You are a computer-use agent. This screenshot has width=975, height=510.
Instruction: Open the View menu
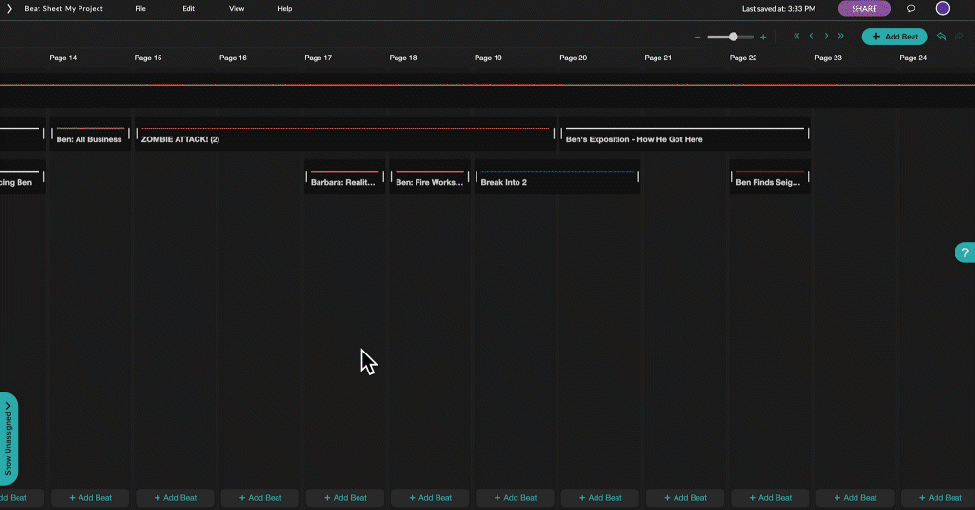point(236,9)
